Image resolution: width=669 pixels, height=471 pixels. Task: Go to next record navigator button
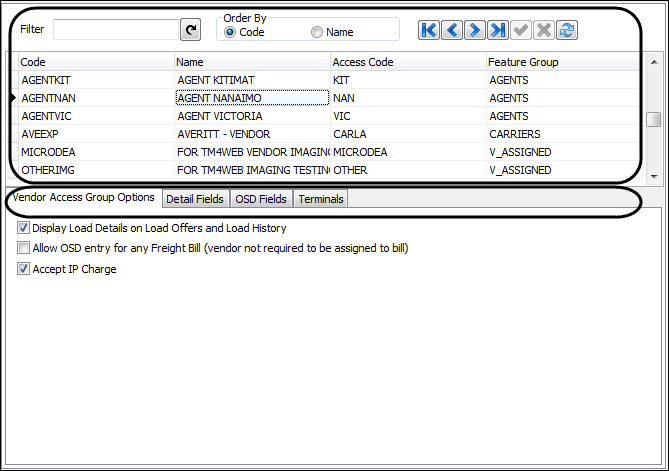coord(475,30)
